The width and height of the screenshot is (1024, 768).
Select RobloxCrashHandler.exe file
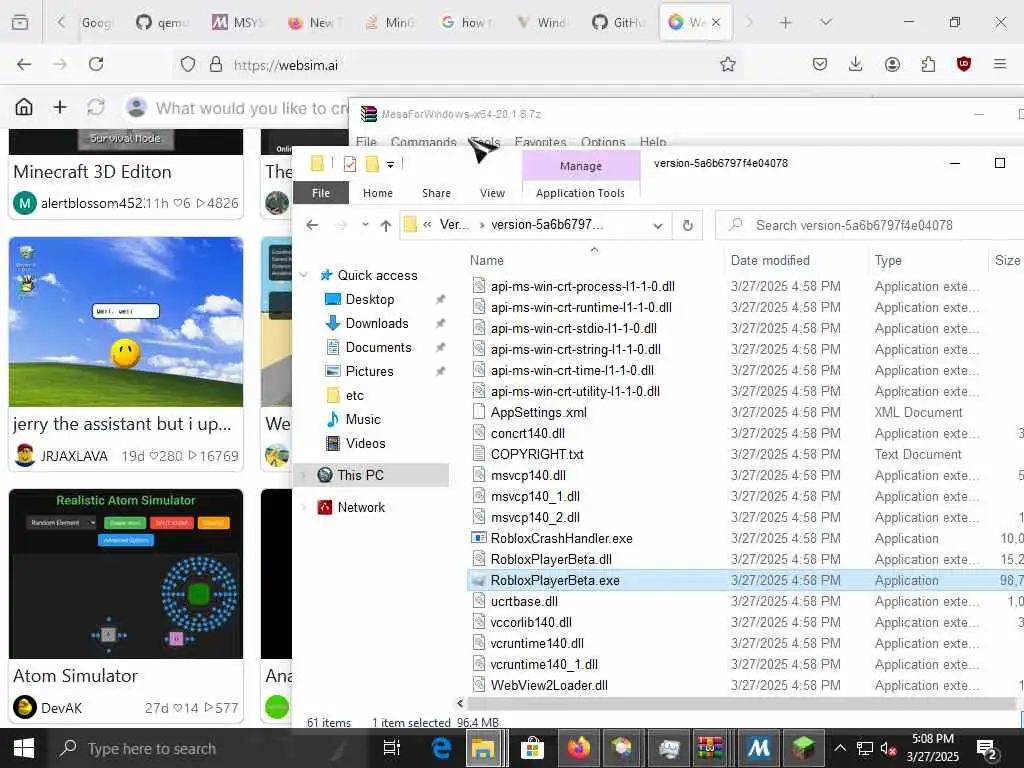coord(561,538)
